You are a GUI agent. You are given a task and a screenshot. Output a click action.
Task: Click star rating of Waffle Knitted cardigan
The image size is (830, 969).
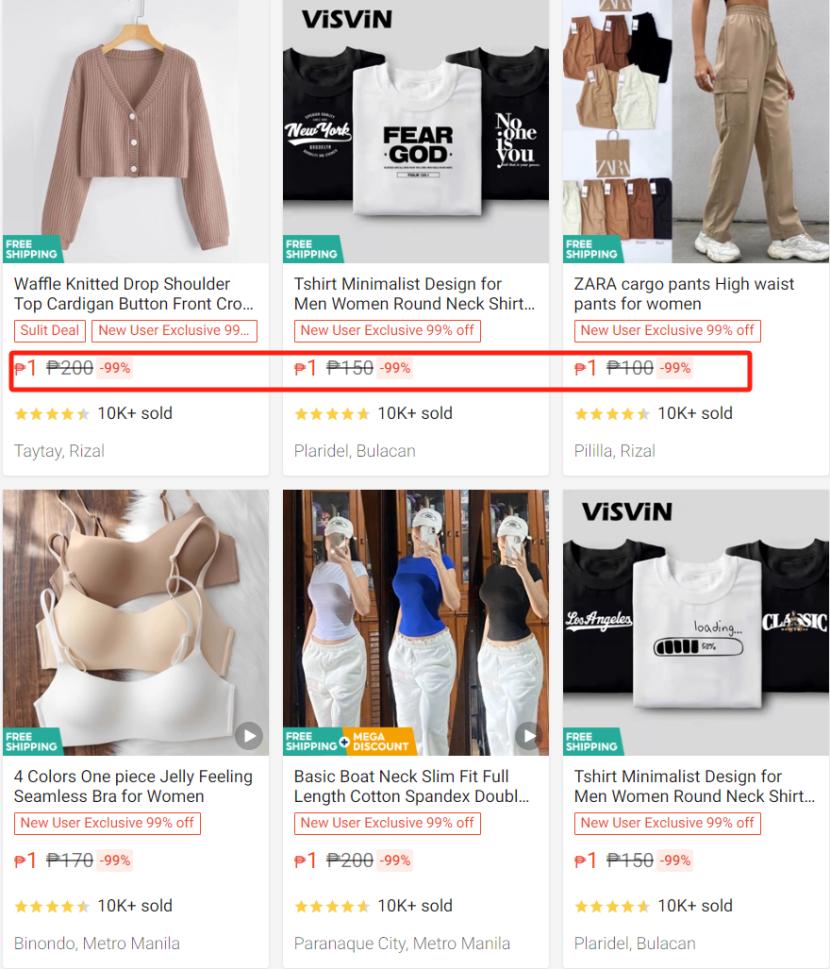[x=52, y=413]
